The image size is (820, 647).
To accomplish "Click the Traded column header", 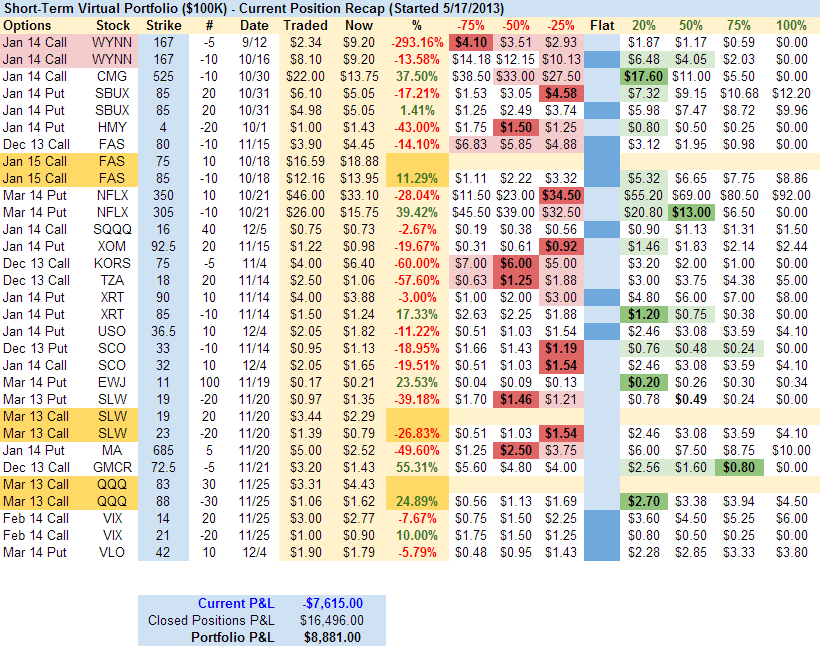I will tap(305, 25).
